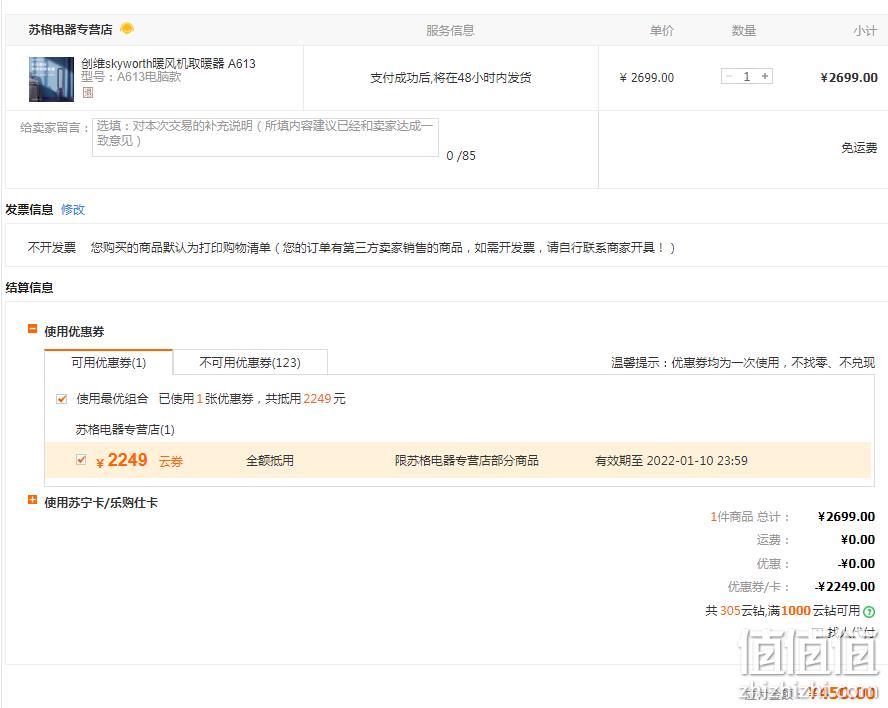Screen dimensions: 888x708
Task: Decrease quantity with the minus button
Action: 729,76
